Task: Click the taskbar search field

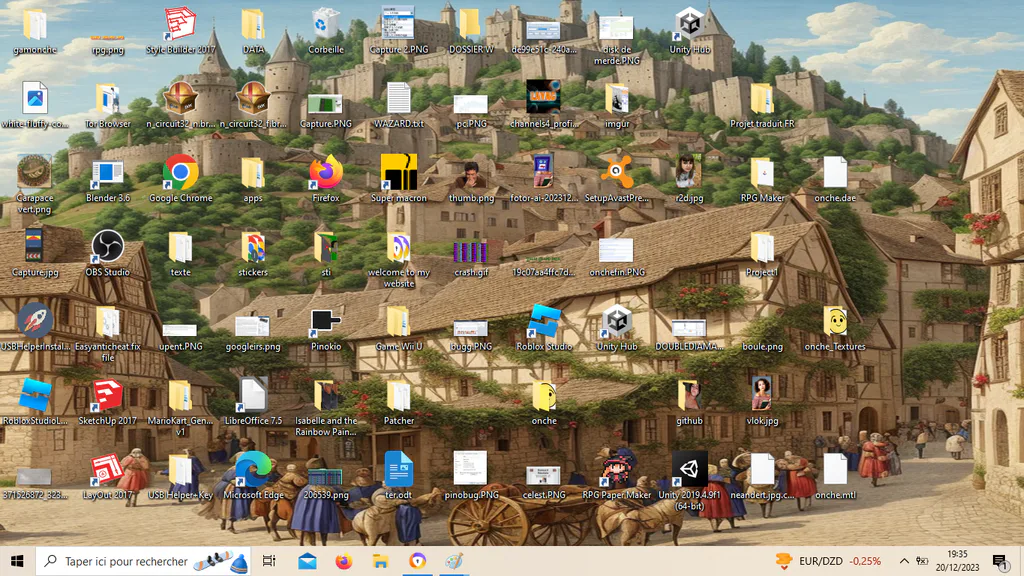Action: [142, 561]
